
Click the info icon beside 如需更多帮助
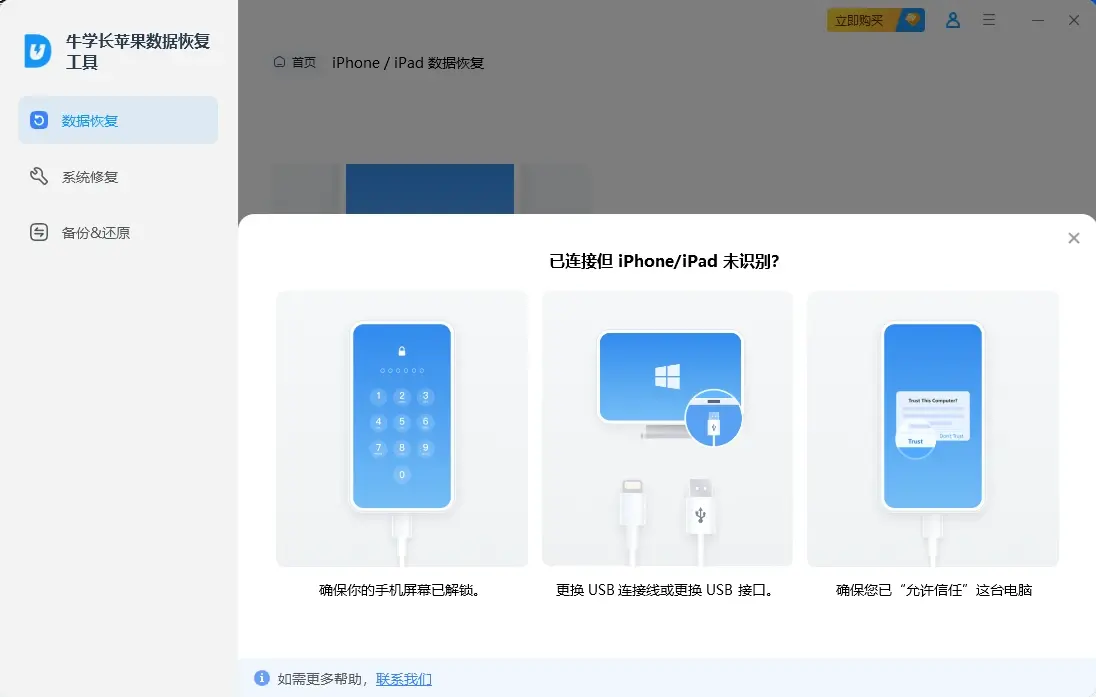(261, 678)
